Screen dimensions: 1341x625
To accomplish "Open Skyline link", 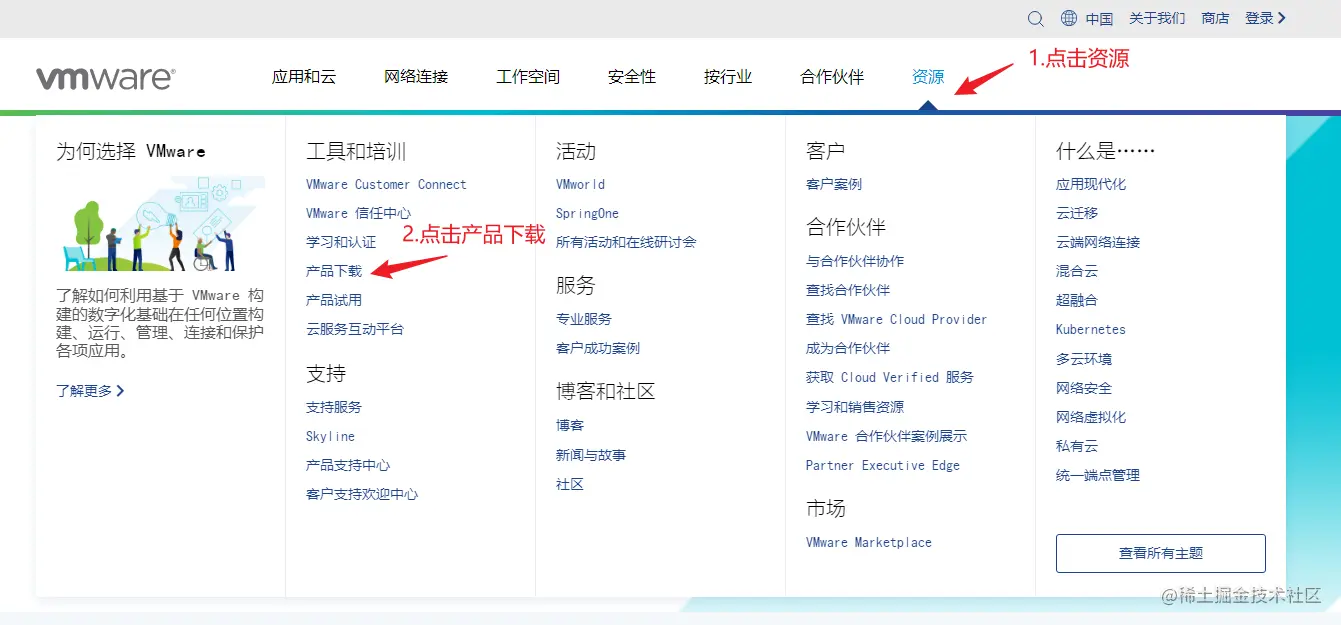I will point(330,436).
